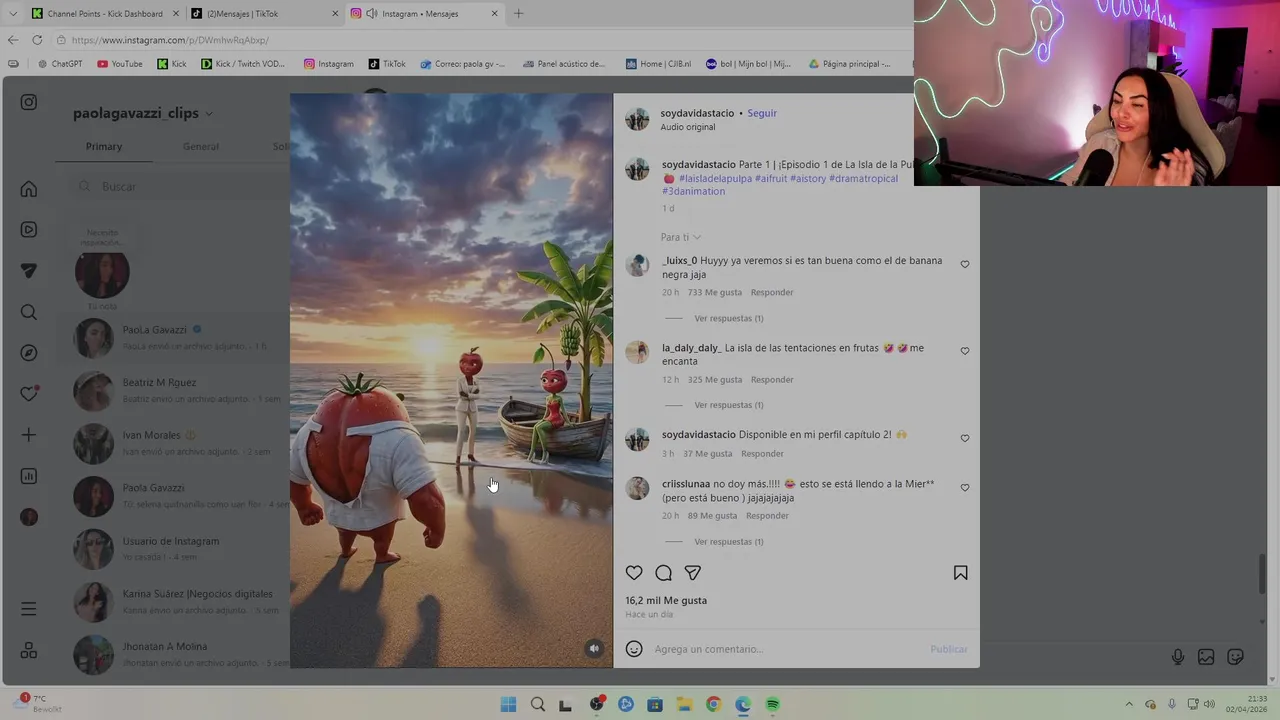
Task: Open Search in the Instagram sidebar
Action: click(x=29, y=312)
